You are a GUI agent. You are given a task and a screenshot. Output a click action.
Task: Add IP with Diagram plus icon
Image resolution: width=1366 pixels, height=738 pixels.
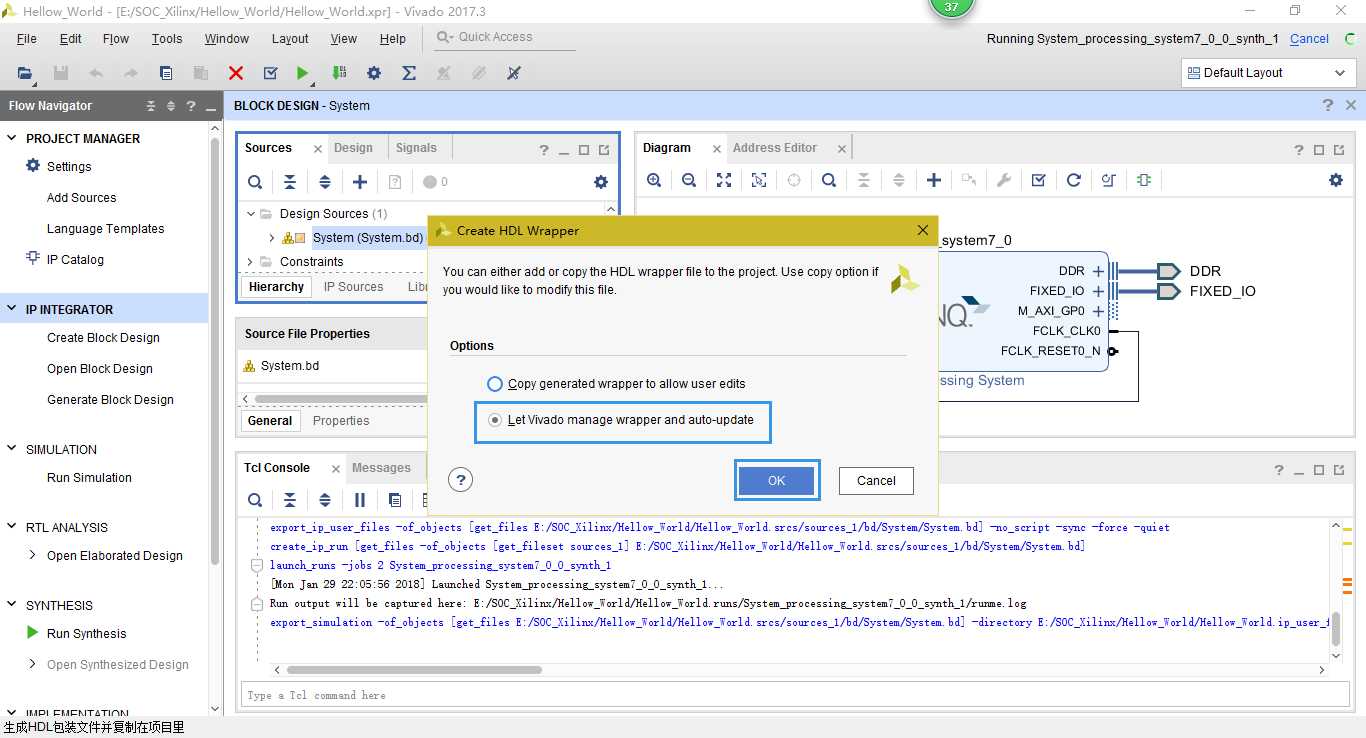[934, 180]
